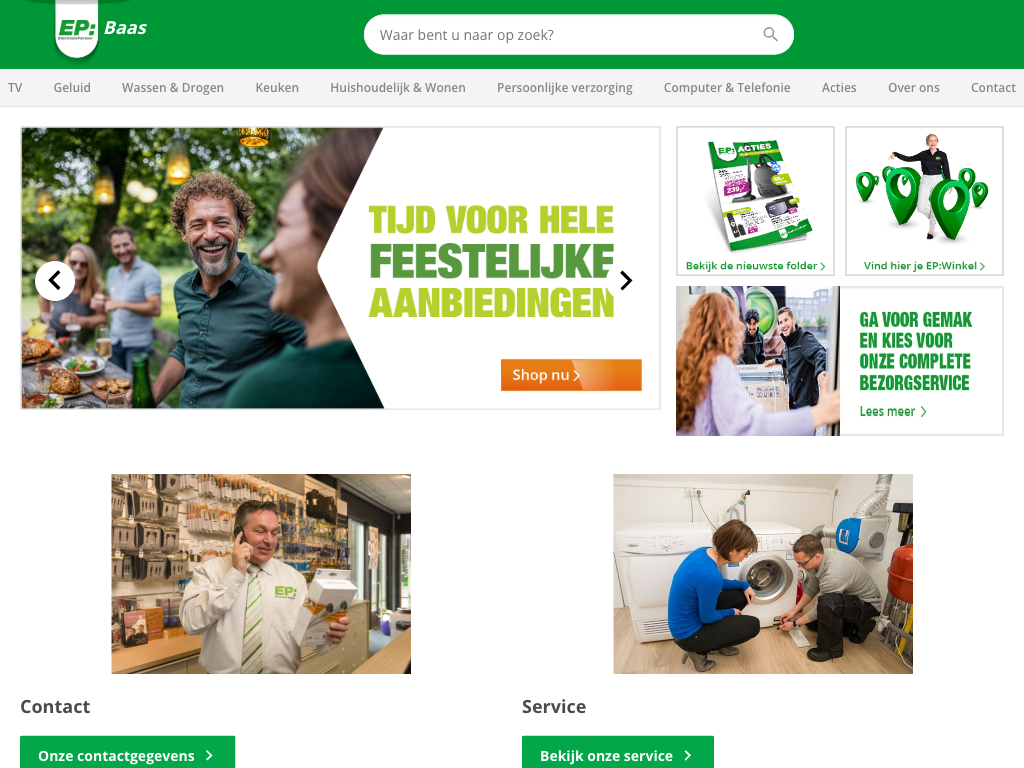Click the green location pins image
This screenshot has height=768, width=1024.
coord(923,189)
